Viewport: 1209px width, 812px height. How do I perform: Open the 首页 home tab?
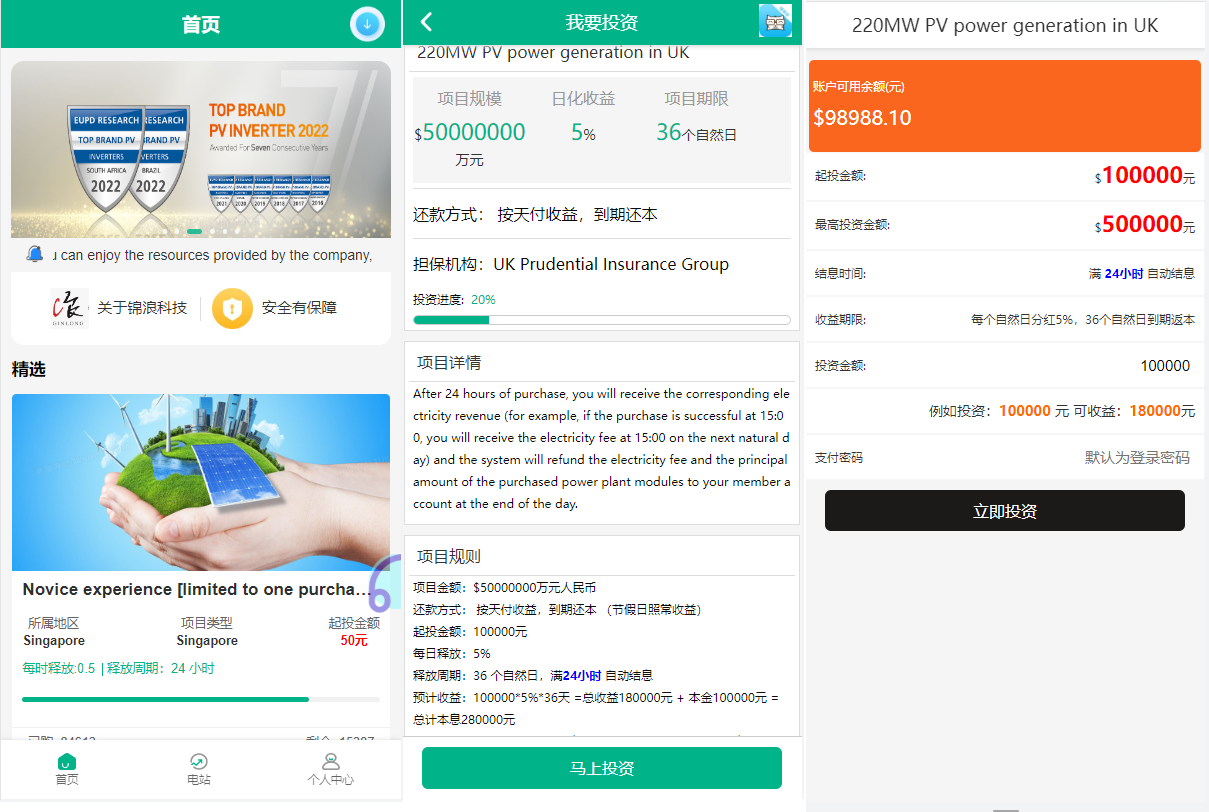click(x=67, y=770)
